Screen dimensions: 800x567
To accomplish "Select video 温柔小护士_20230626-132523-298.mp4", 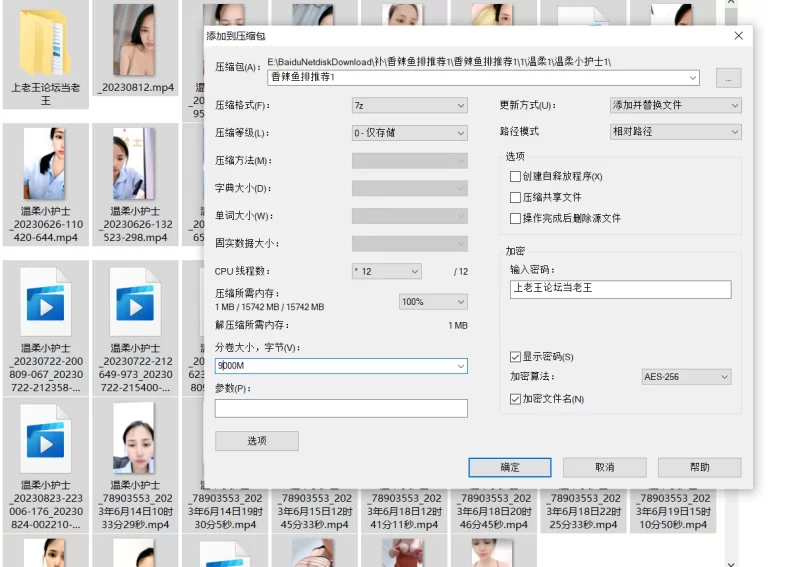I will [134, 163].
